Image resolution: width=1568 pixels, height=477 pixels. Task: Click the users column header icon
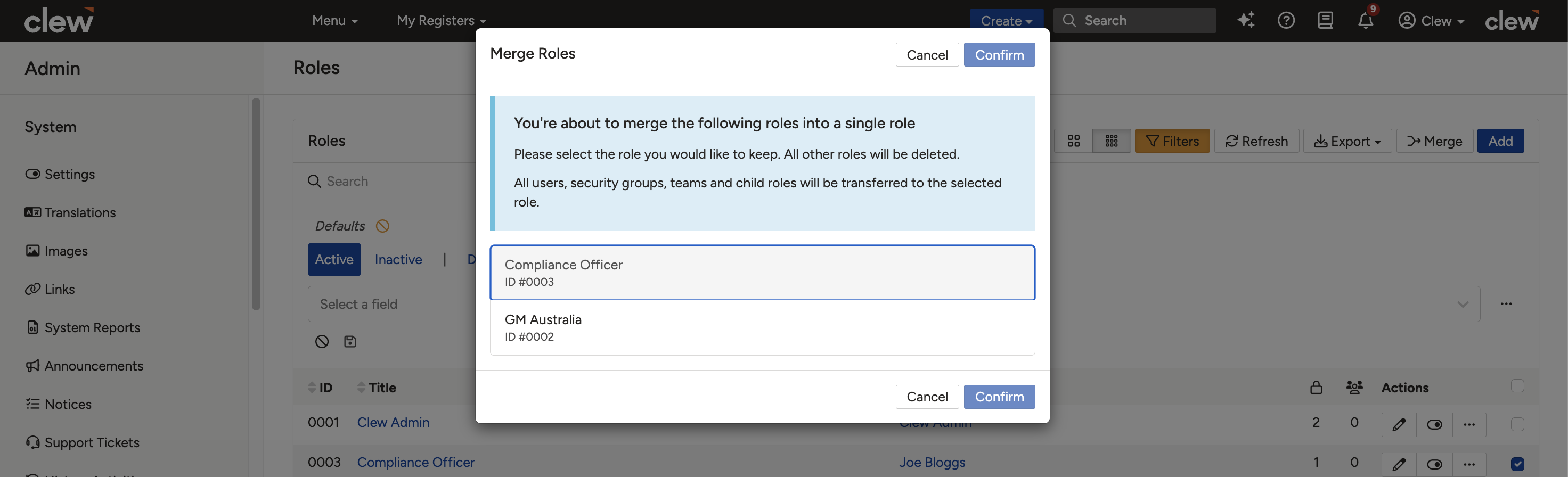pyautogui.click(x=1354, y=388)
